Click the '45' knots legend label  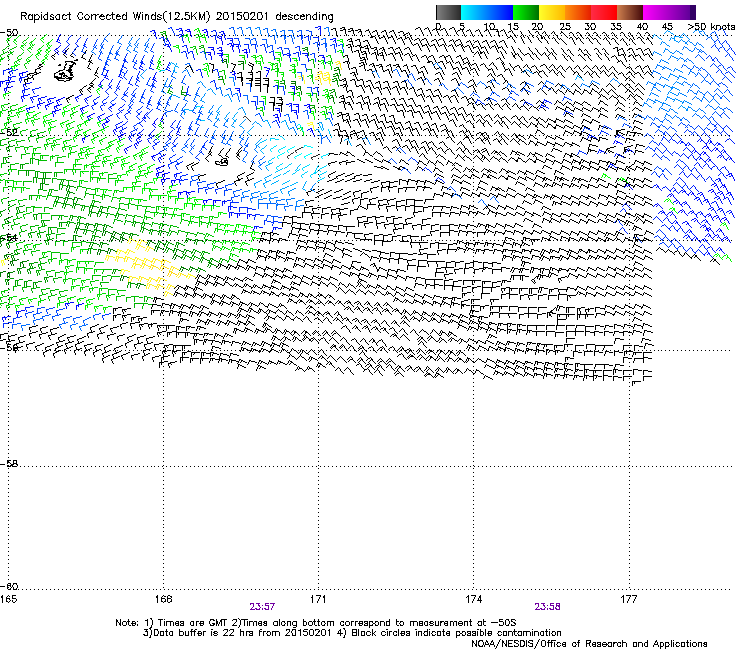click(x=667, y=26)
